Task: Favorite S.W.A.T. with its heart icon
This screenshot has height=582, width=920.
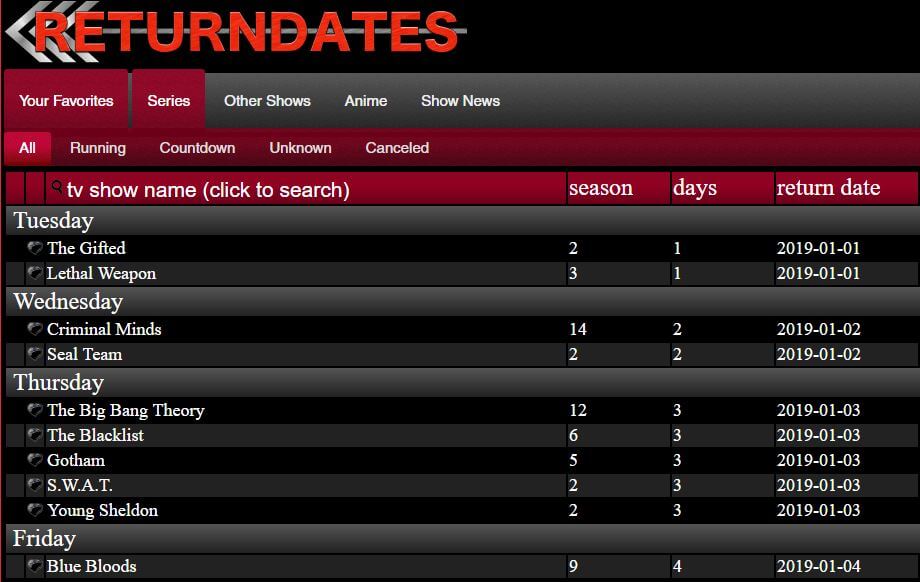Action: point(35,485)
